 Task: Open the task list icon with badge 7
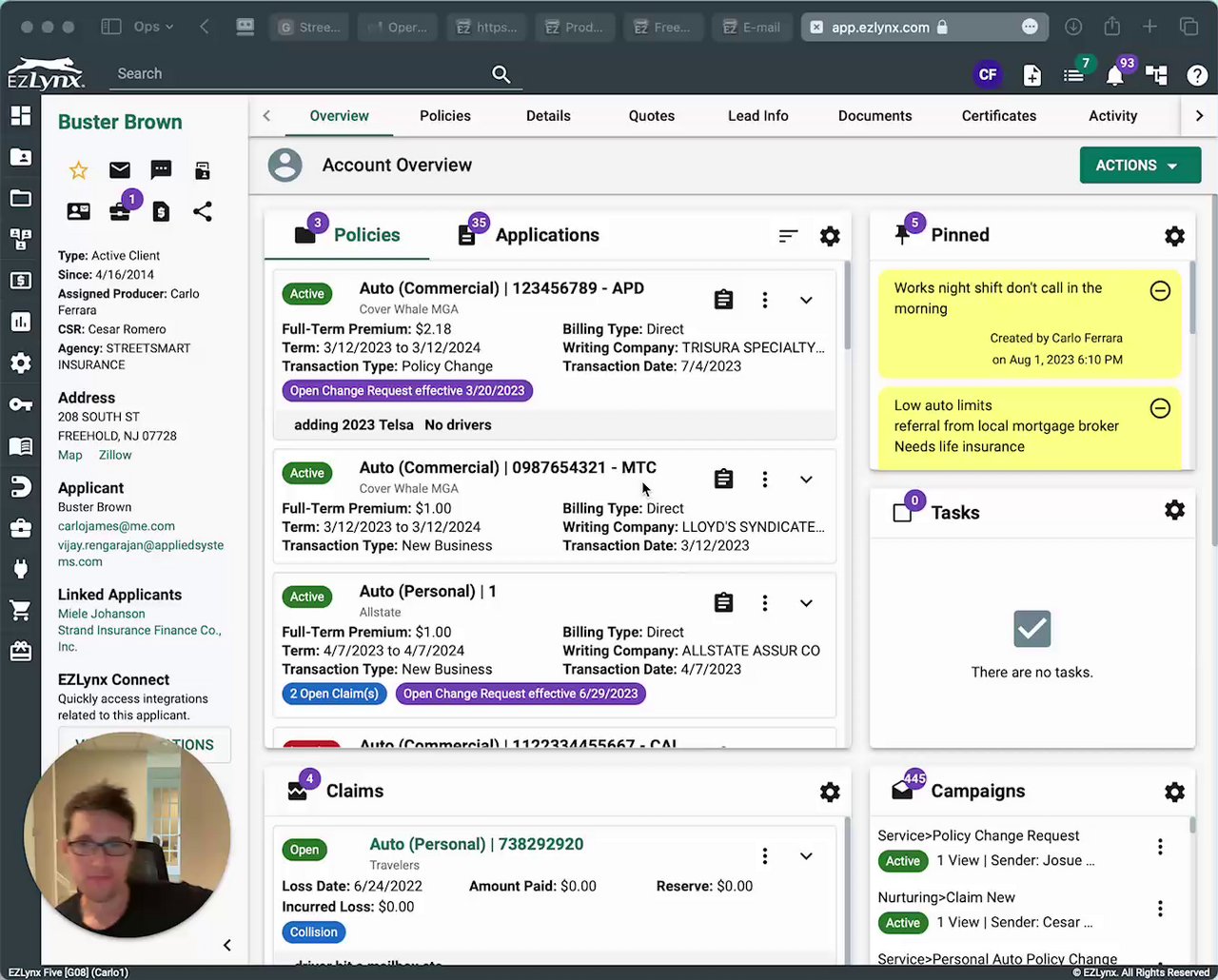1074,75
